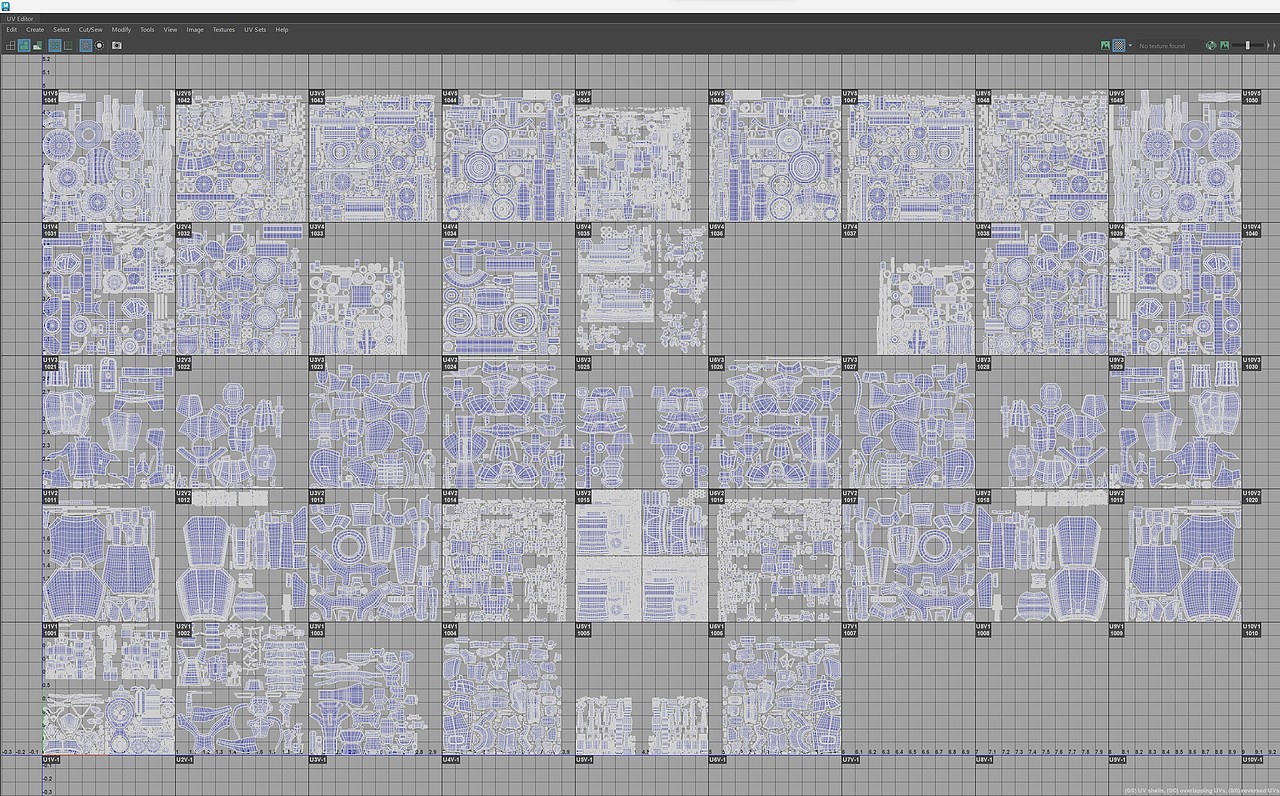
Task: Toggle the checker map display icon
Action: 1118,45
